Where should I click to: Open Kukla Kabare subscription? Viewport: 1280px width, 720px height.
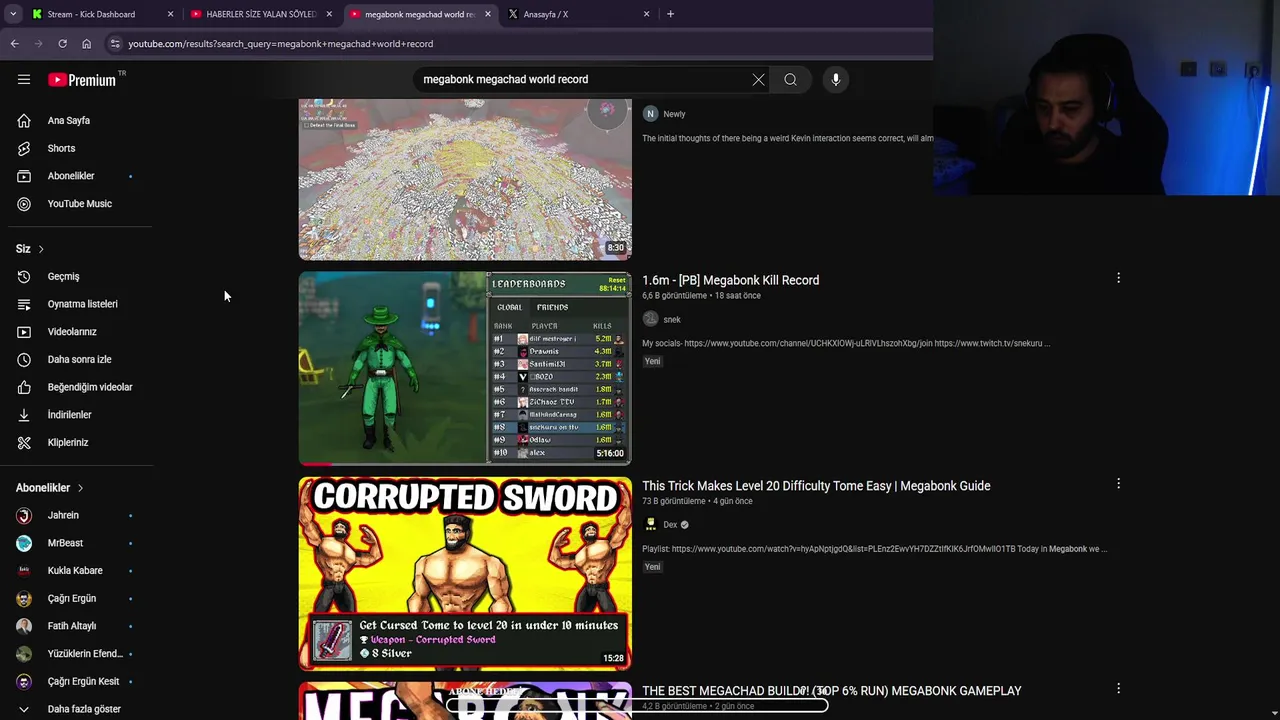click(x=75, y=571)
